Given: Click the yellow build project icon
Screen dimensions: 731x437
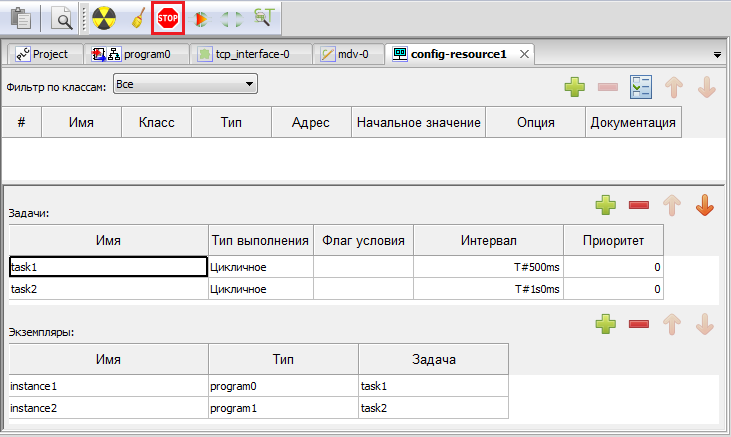Looking at the screenshot, I should tap(104, 18).
